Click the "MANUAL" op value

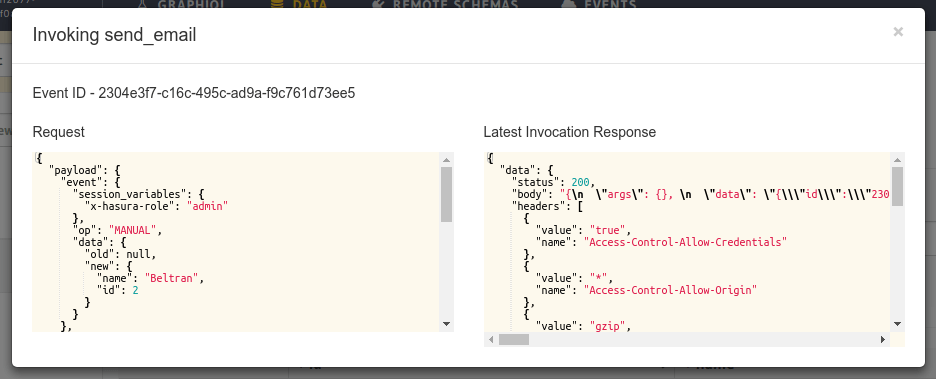(133, 230)
